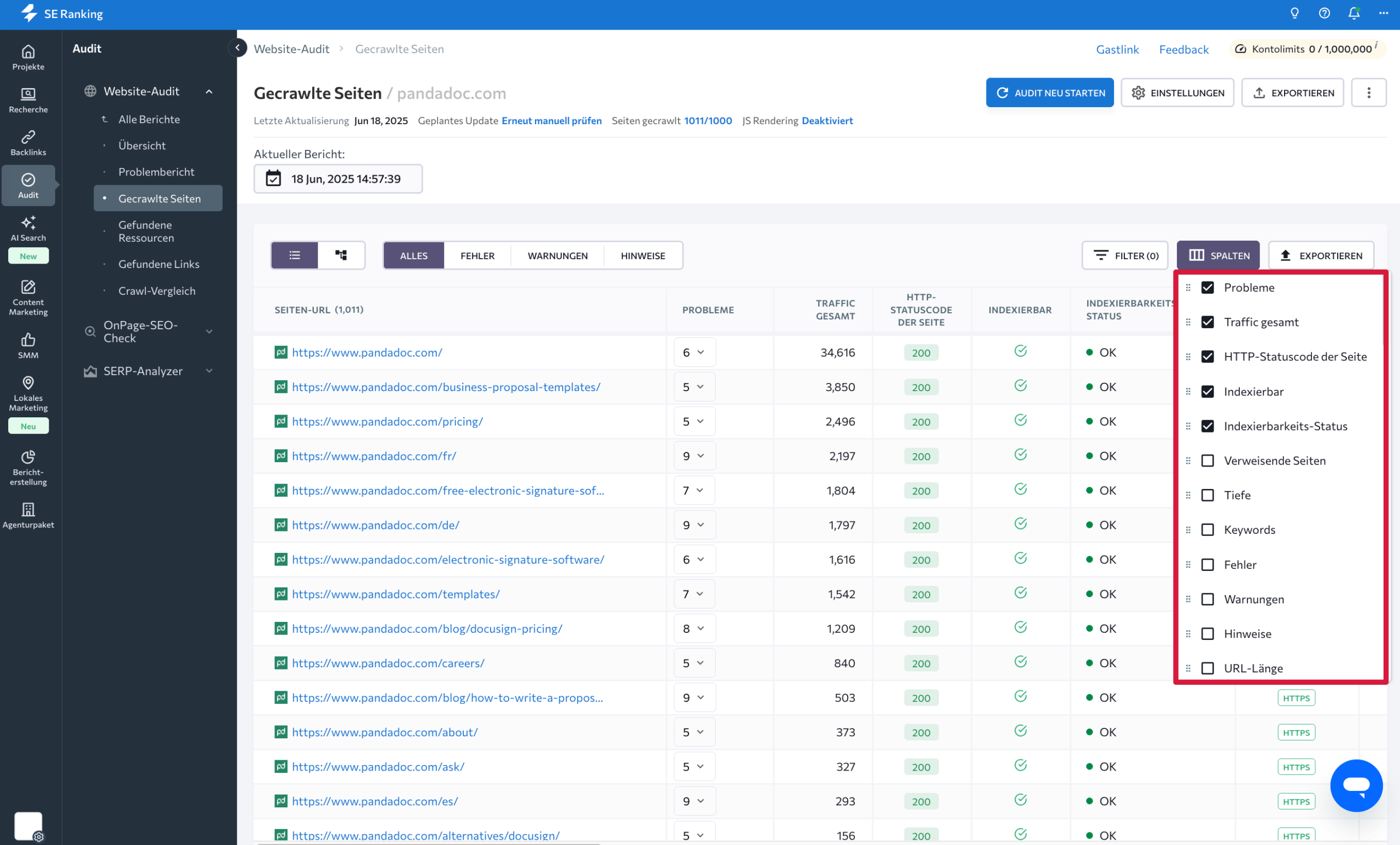Click the drag handle next to Probleme
1400x845 pixels.
(1188, 288)
